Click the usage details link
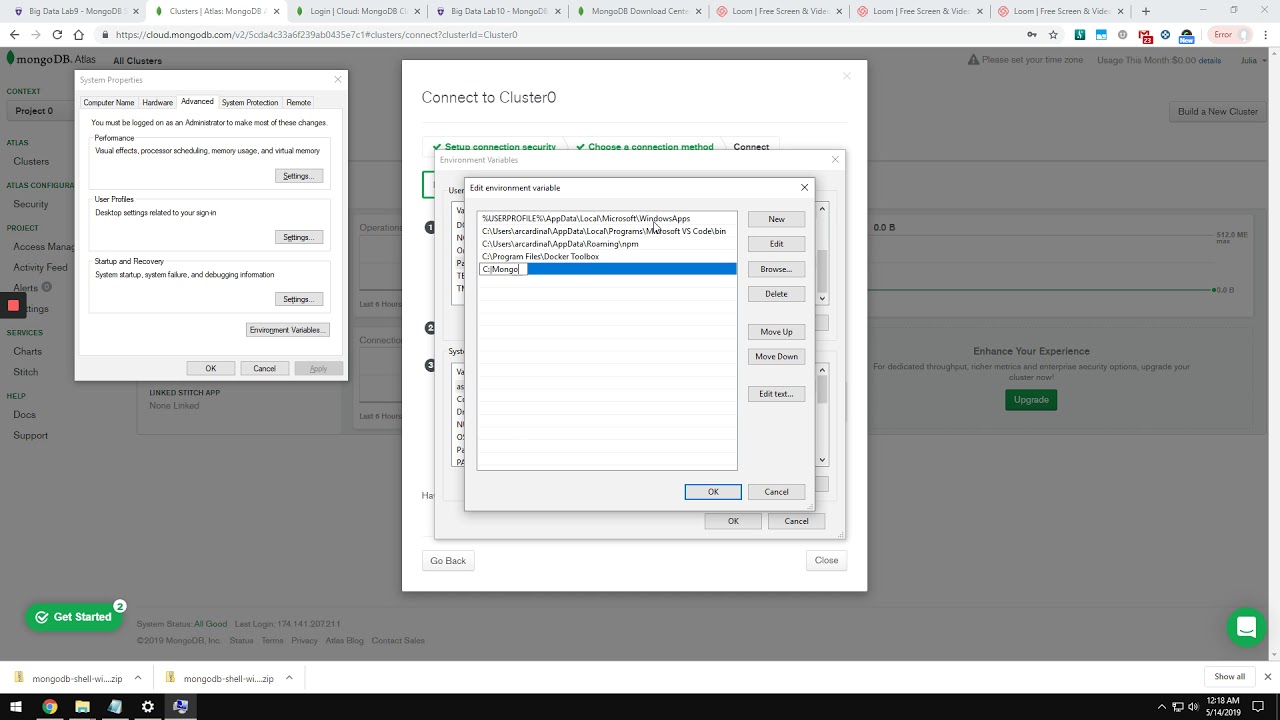This screenshot has height=720, width=1280. (x=1210, y=60)
